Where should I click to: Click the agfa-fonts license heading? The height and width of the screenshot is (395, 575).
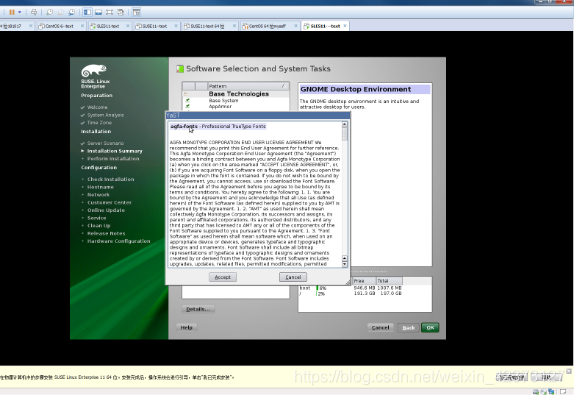[218, 126]
